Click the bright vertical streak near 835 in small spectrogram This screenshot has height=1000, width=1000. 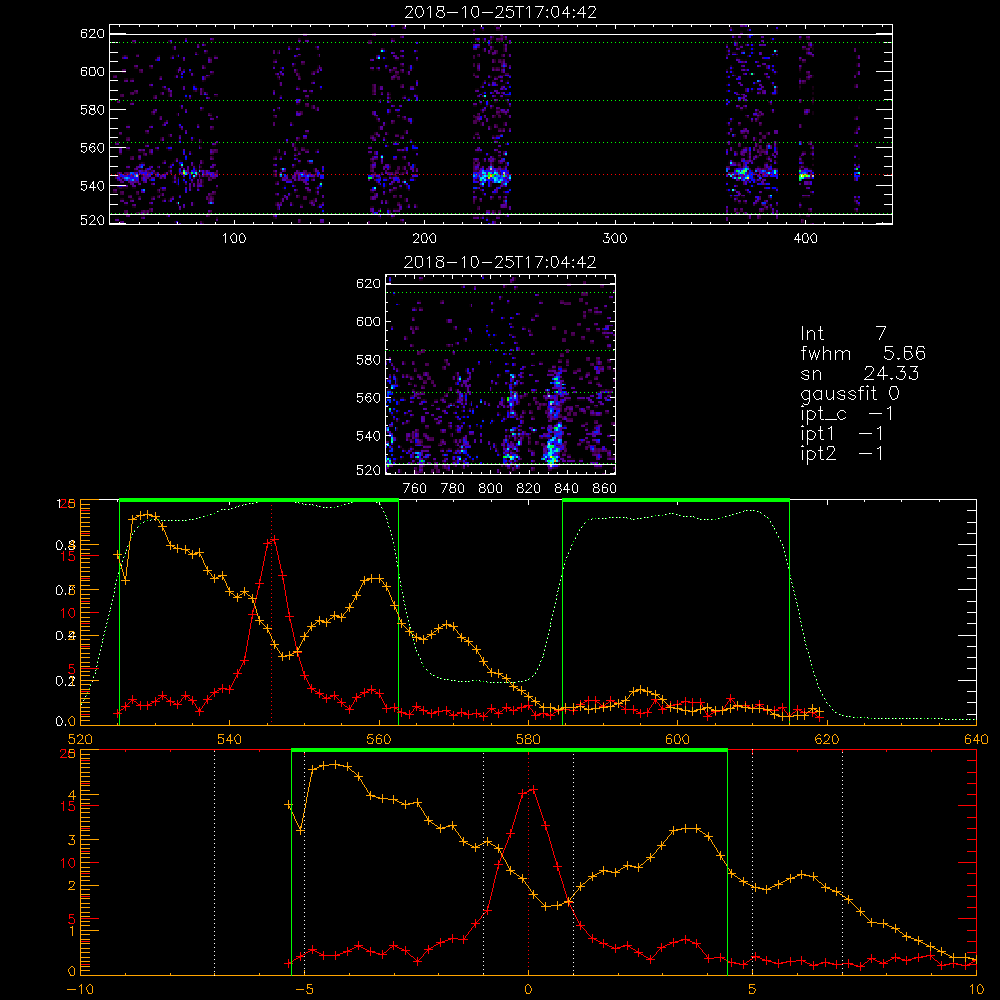click(554, 418)
